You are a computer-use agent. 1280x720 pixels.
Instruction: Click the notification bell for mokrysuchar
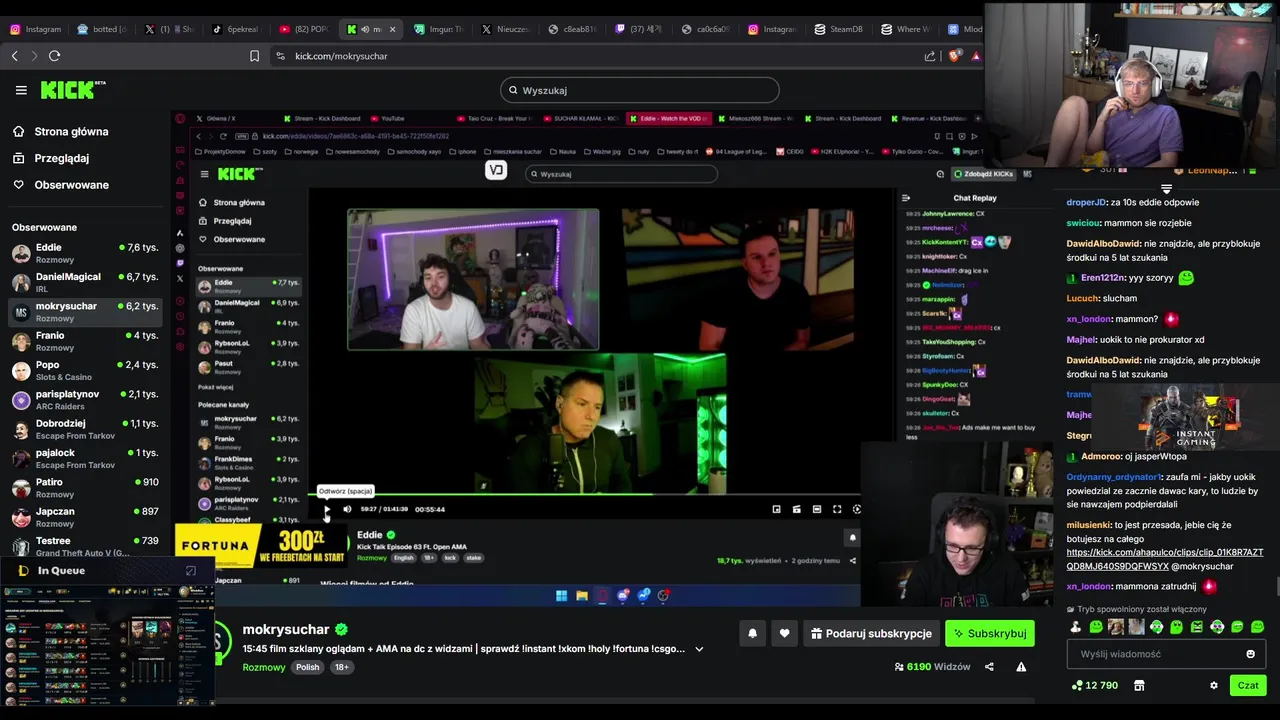(x=752, y=633)
